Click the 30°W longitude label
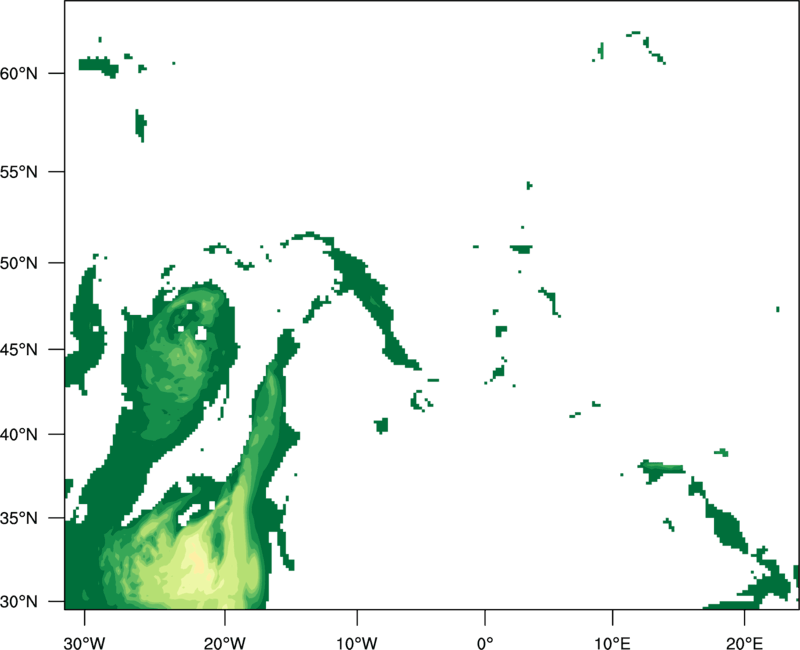Viewport: 800px width, 650px height. (85, 643)
